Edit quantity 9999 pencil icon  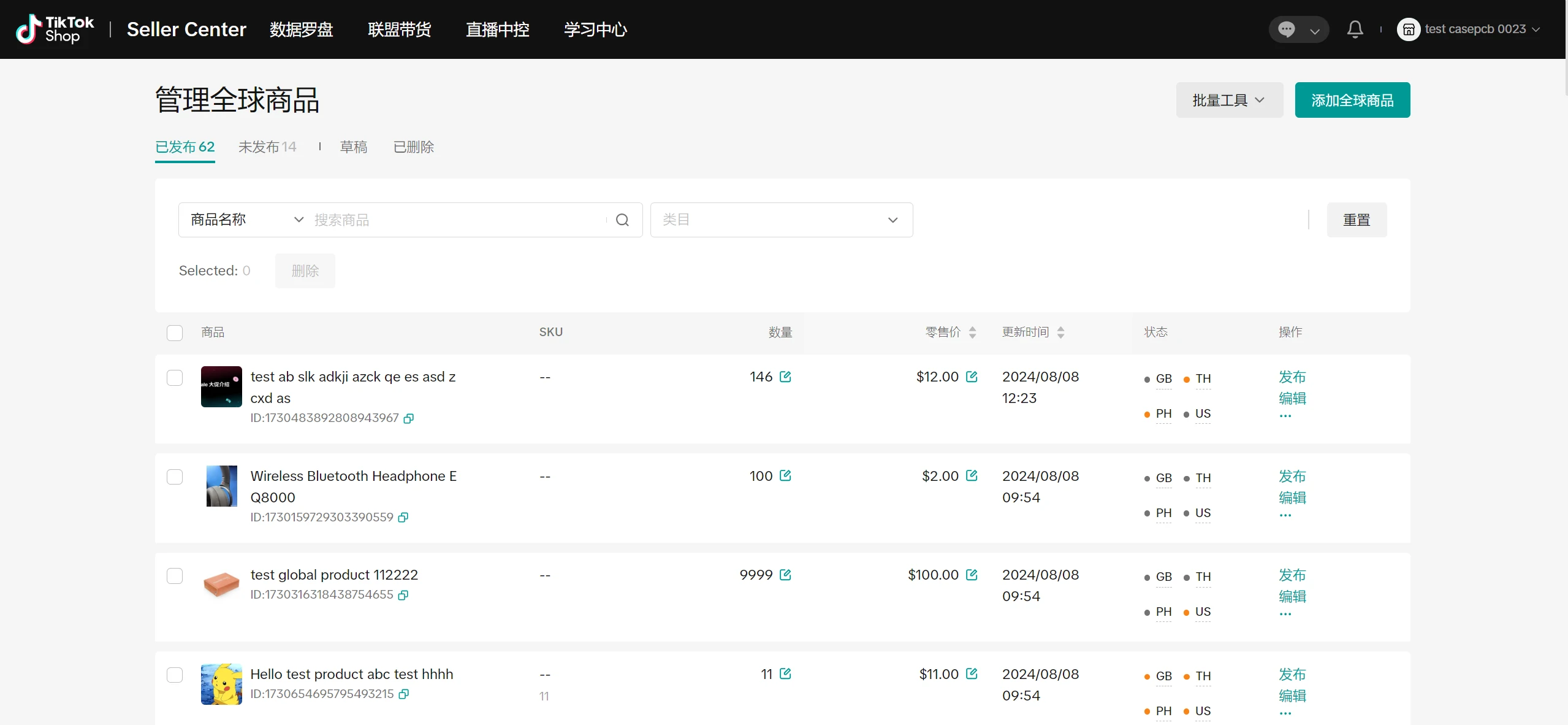tap(785, 575)
